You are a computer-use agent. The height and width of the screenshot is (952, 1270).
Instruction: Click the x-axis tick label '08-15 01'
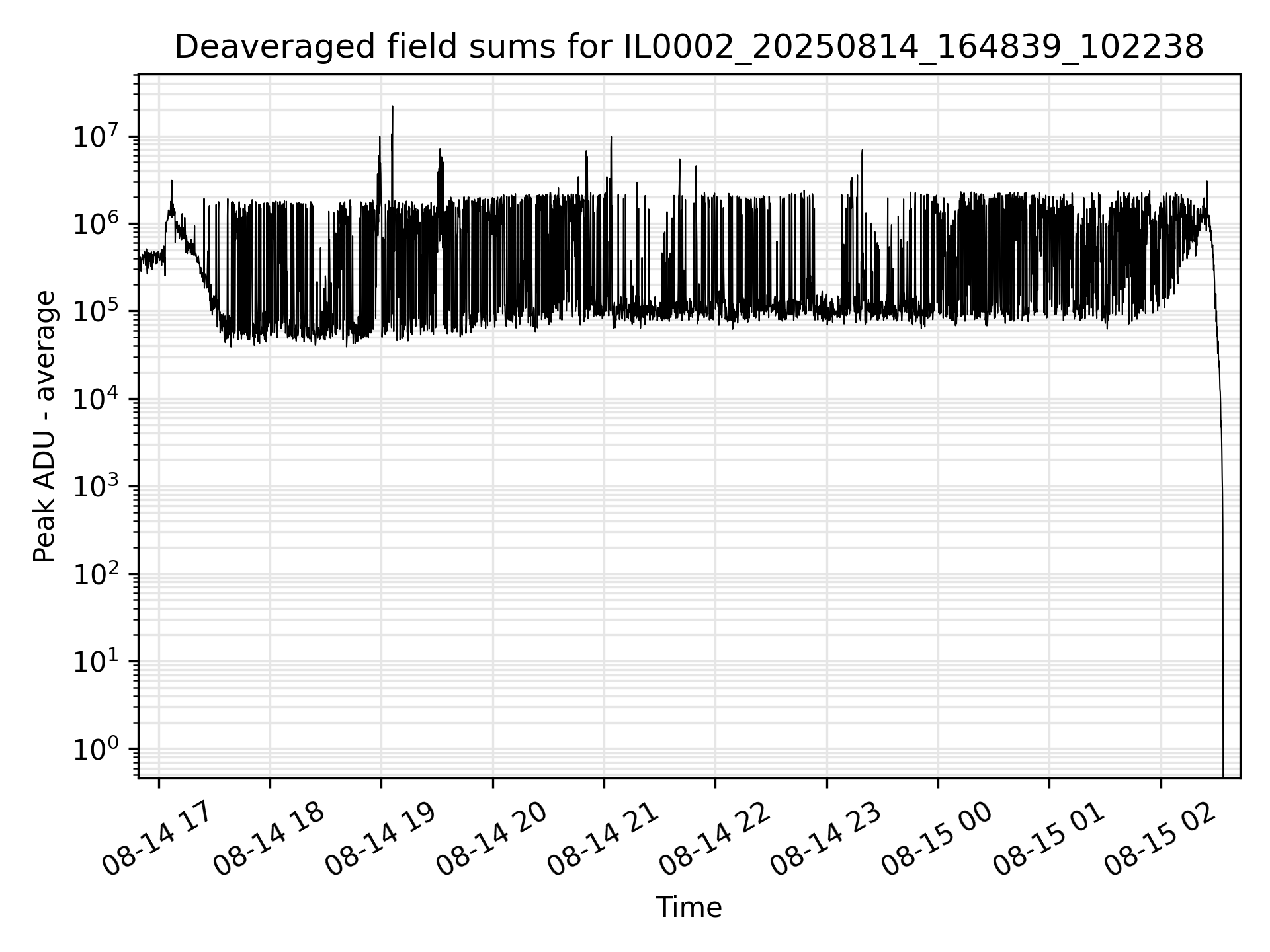coord(1048,838)
